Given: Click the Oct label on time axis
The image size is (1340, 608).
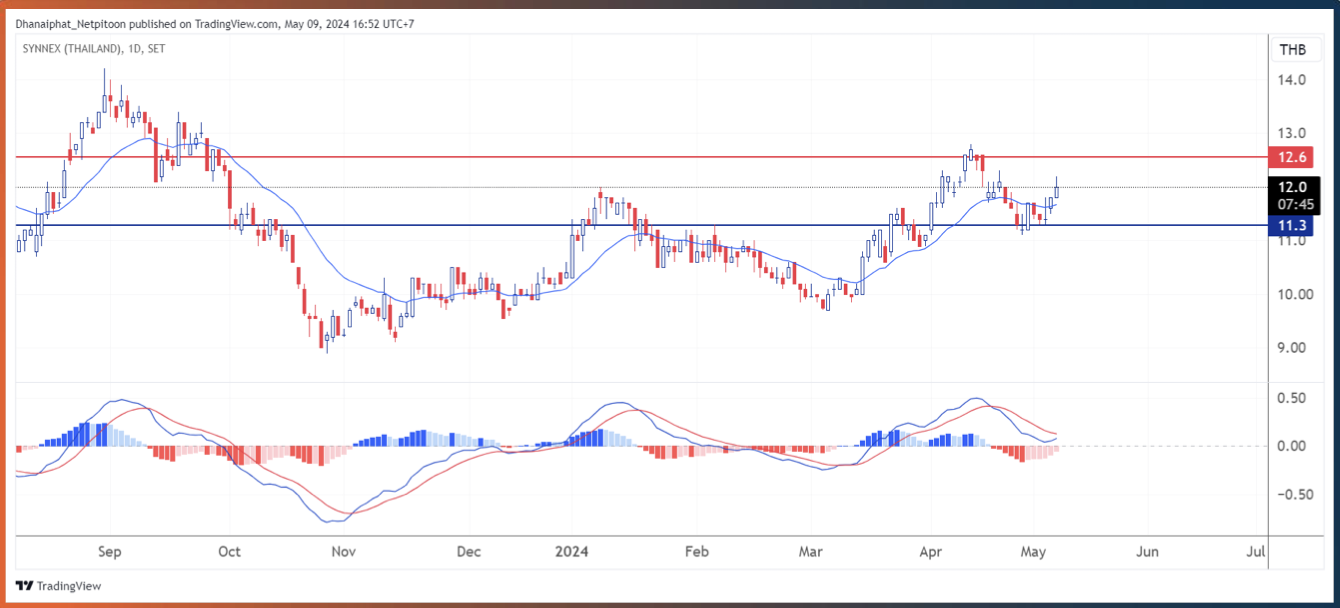Looking at the screenshot, I should pyautogui.click(x=230, y=552).
